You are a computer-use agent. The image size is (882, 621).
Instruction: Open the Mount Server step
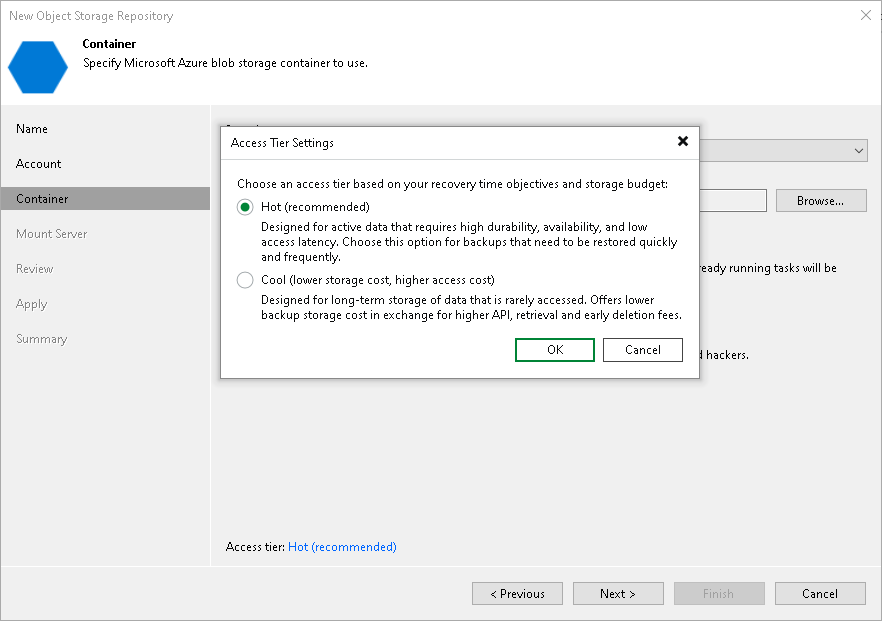click(x=52, y=233)
